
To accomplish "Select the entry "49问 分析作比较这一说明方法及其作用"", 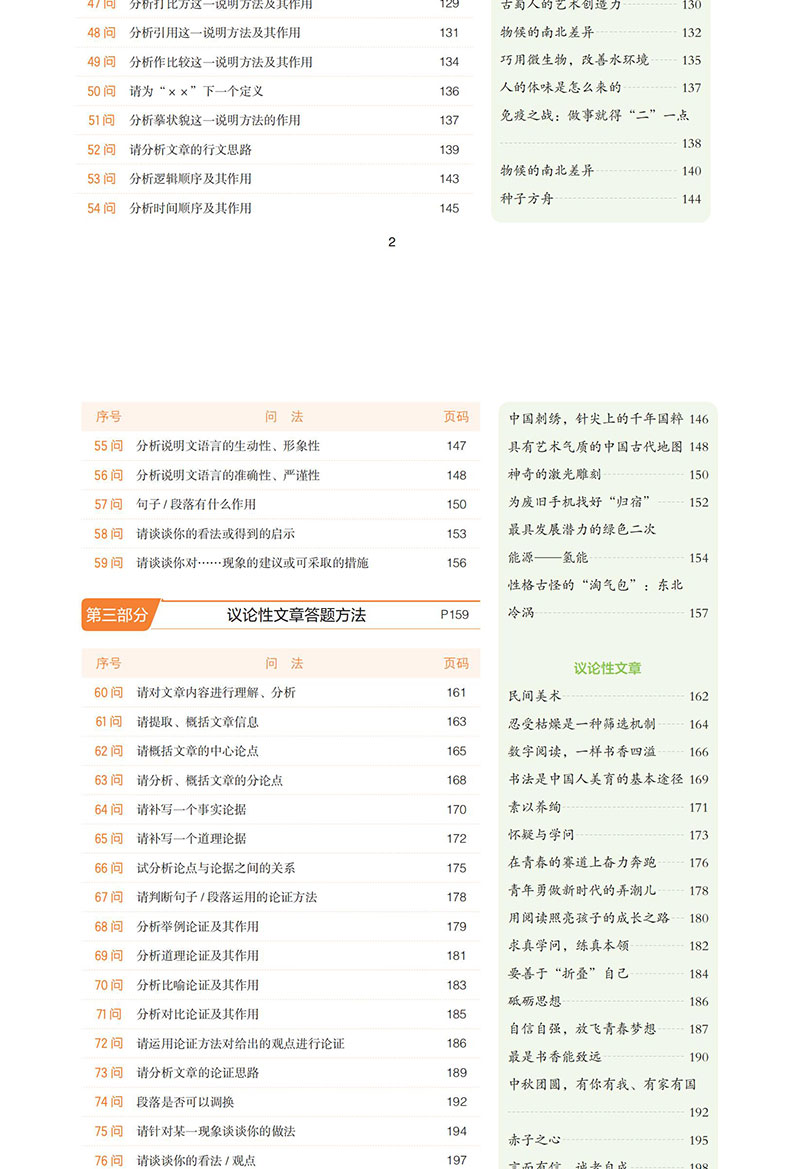I will [274, 62].
